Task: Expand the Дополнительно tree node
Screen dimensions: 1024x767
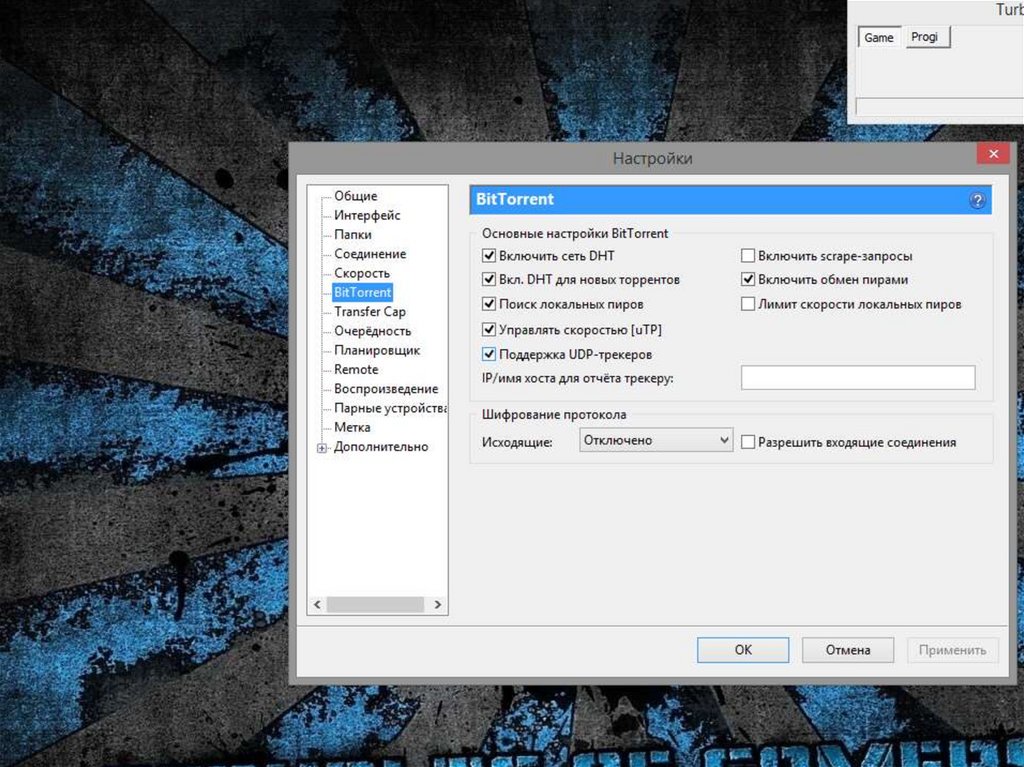Action: pos(322,448)
